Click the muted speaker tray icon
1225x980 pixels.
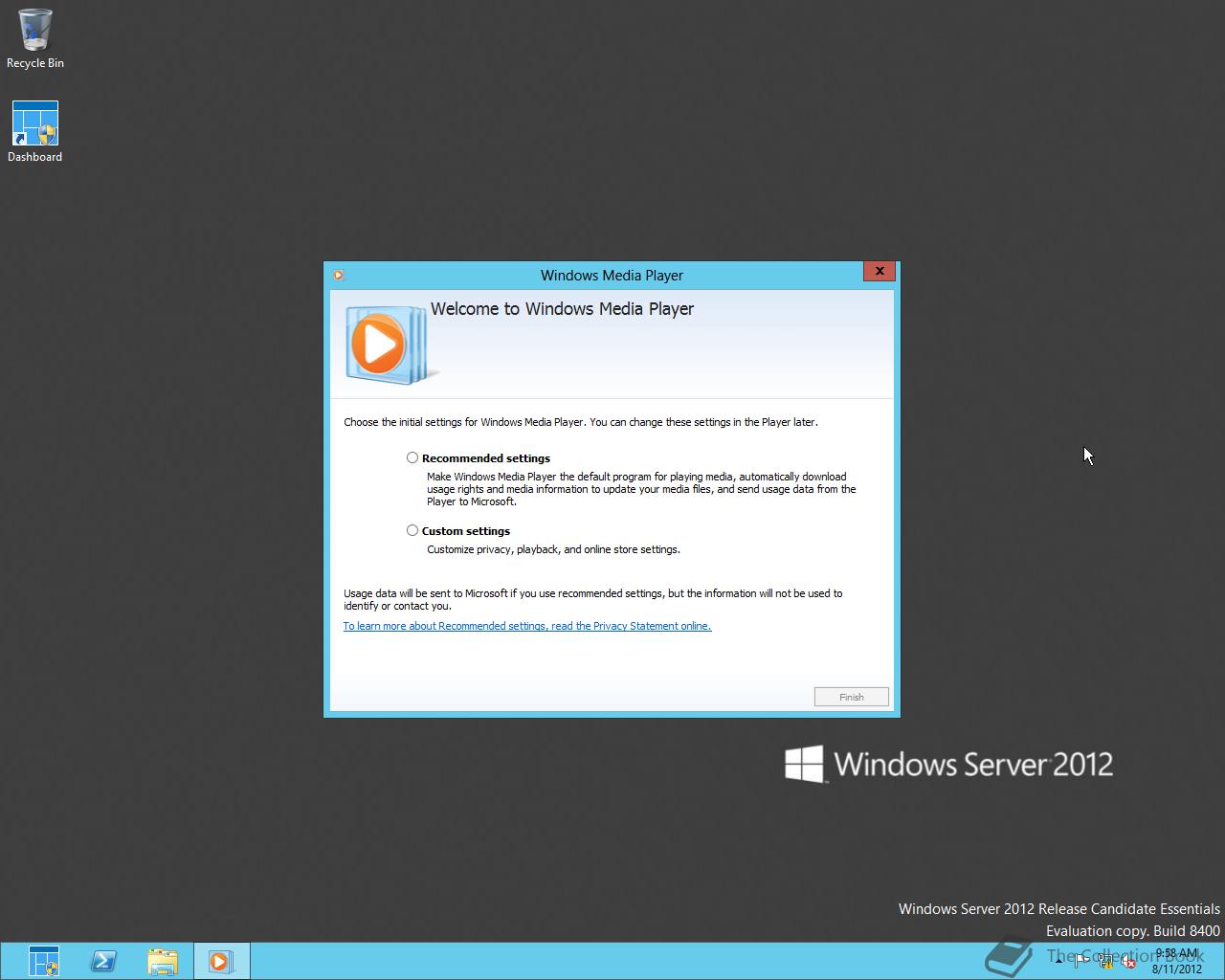1128,961
